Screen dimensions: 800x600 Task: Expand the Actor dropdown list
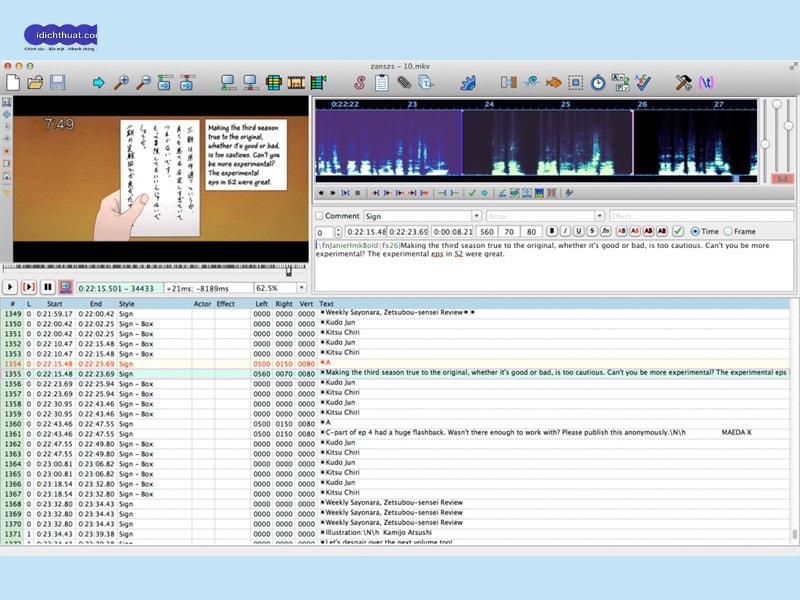[599, 216]
